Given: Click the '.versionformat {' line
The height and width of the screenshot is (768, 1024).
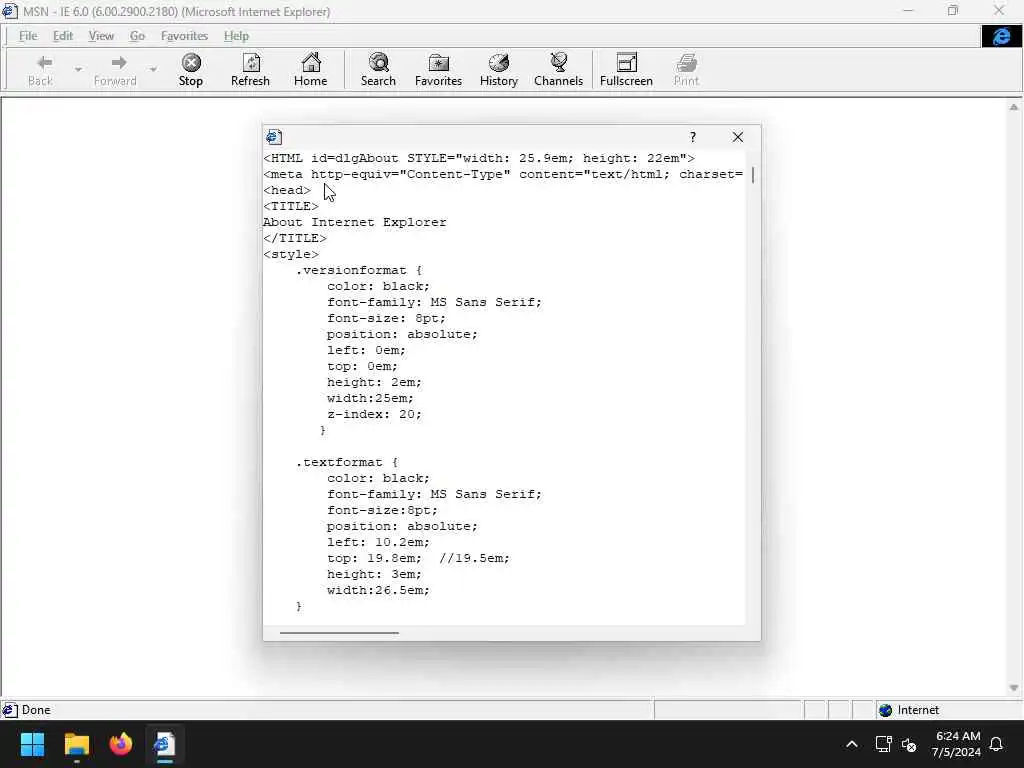Looking at the screenshot, I should (359, 270).
